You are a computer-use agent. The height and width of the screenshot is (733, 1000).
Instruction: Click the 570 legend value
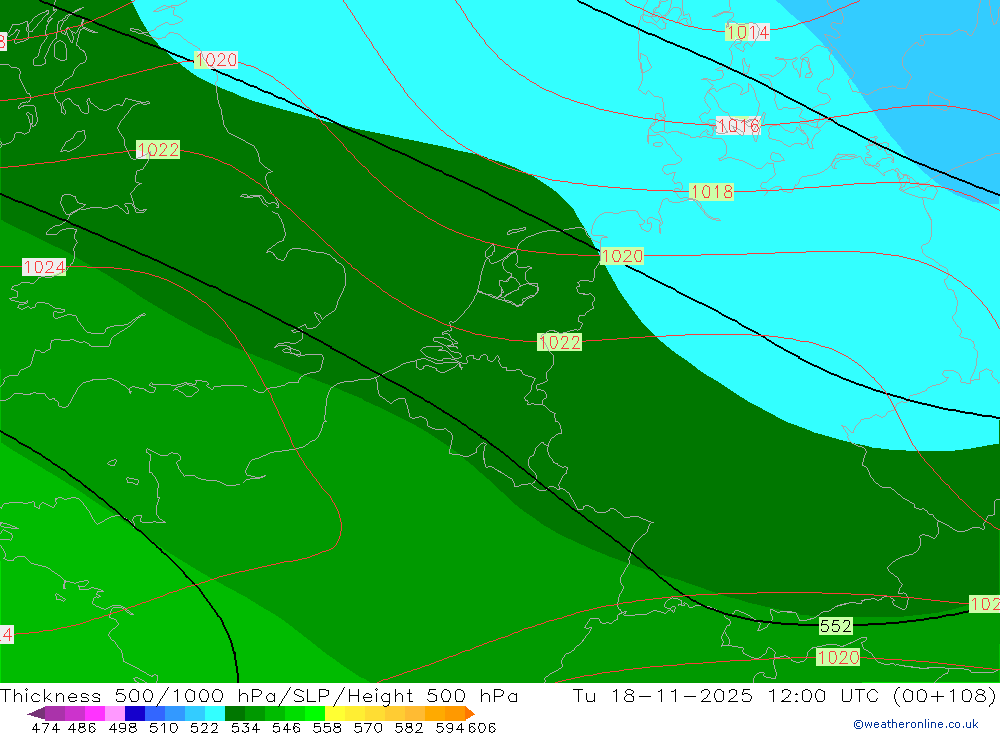(368, 727)
